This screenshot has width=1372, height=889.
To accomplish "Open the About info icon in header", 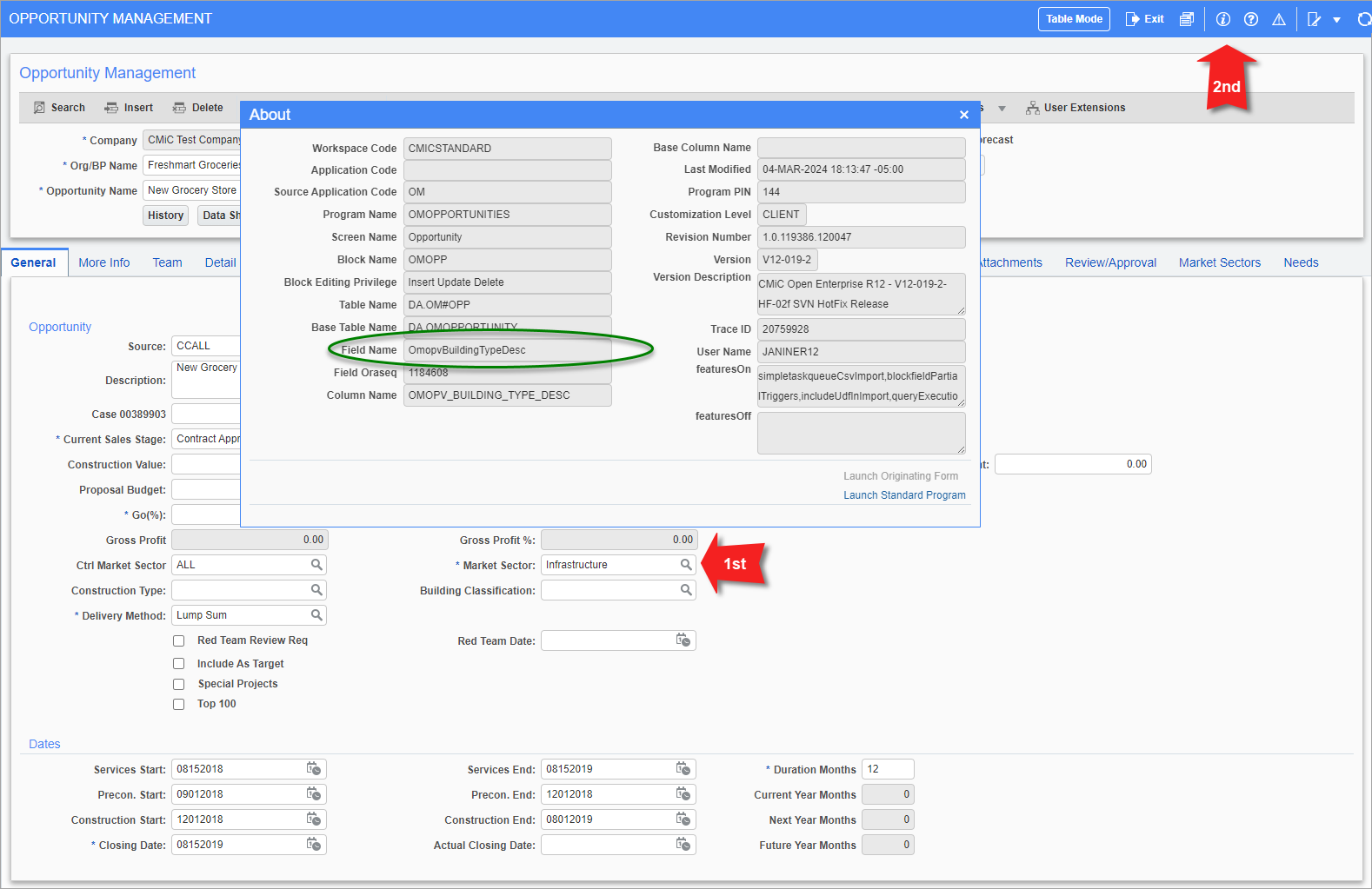I will 1223,19.
